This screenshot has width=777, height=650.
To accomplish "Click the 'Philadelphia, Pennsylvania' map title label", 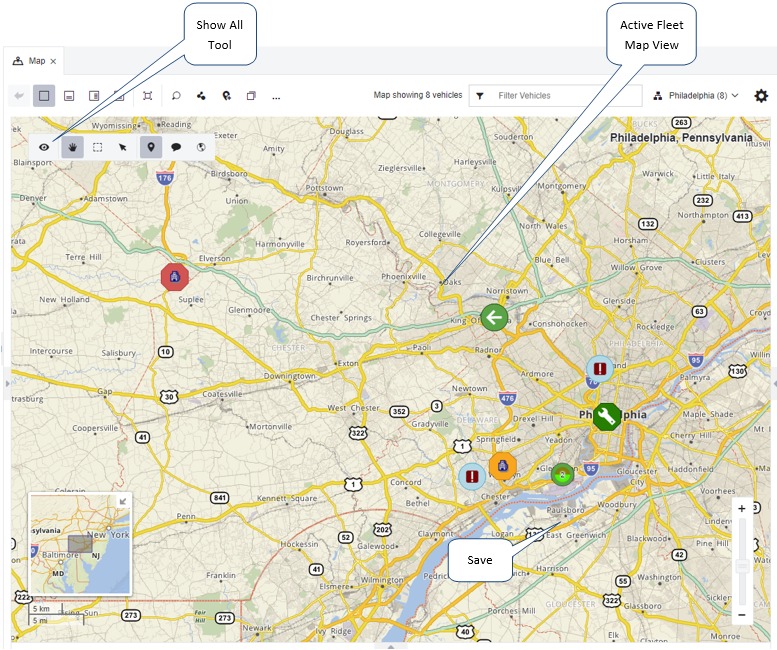I will point(681,137).
